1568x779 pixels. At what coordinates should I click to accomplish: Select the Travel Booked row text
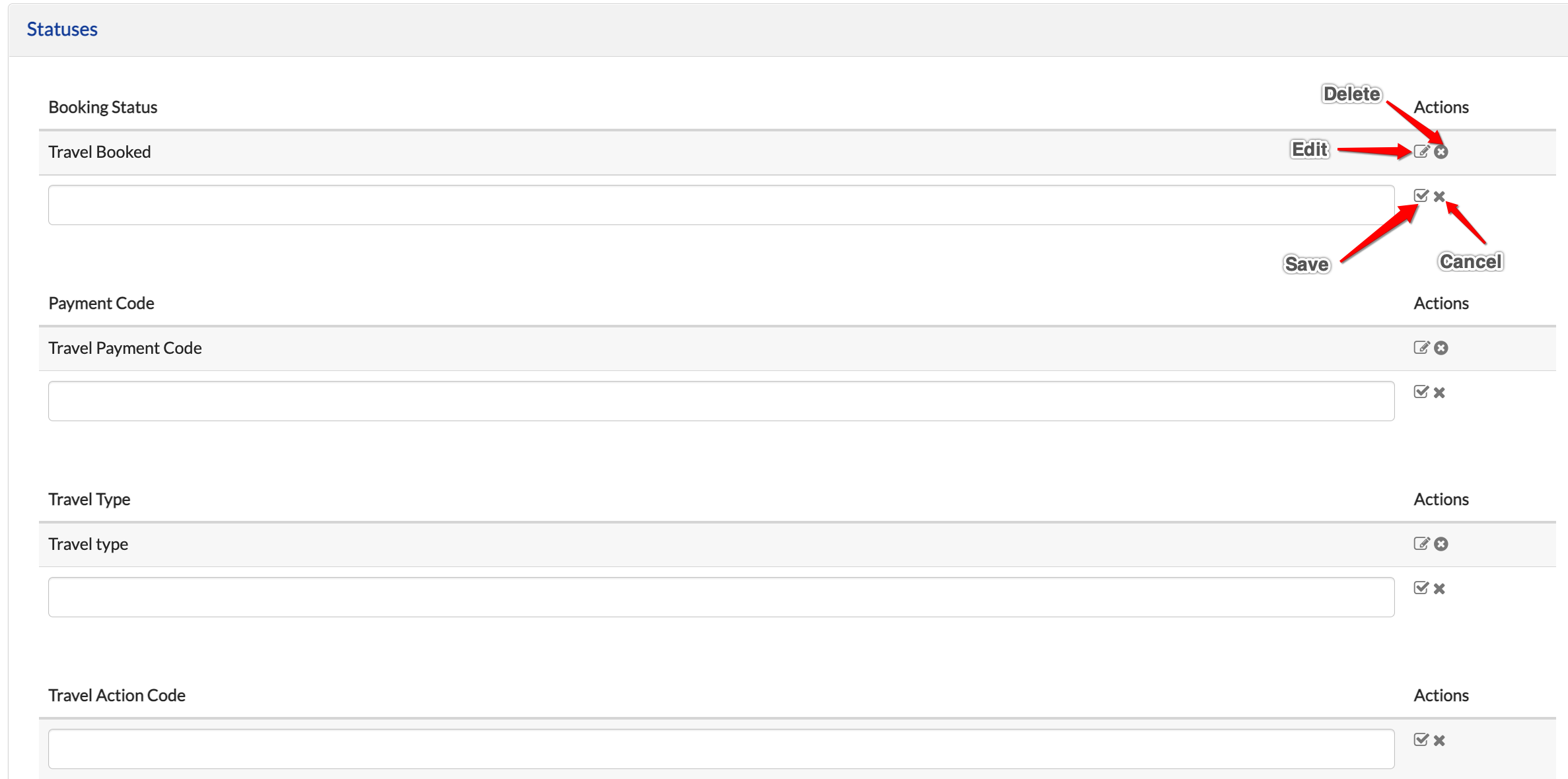click(100, 152)
